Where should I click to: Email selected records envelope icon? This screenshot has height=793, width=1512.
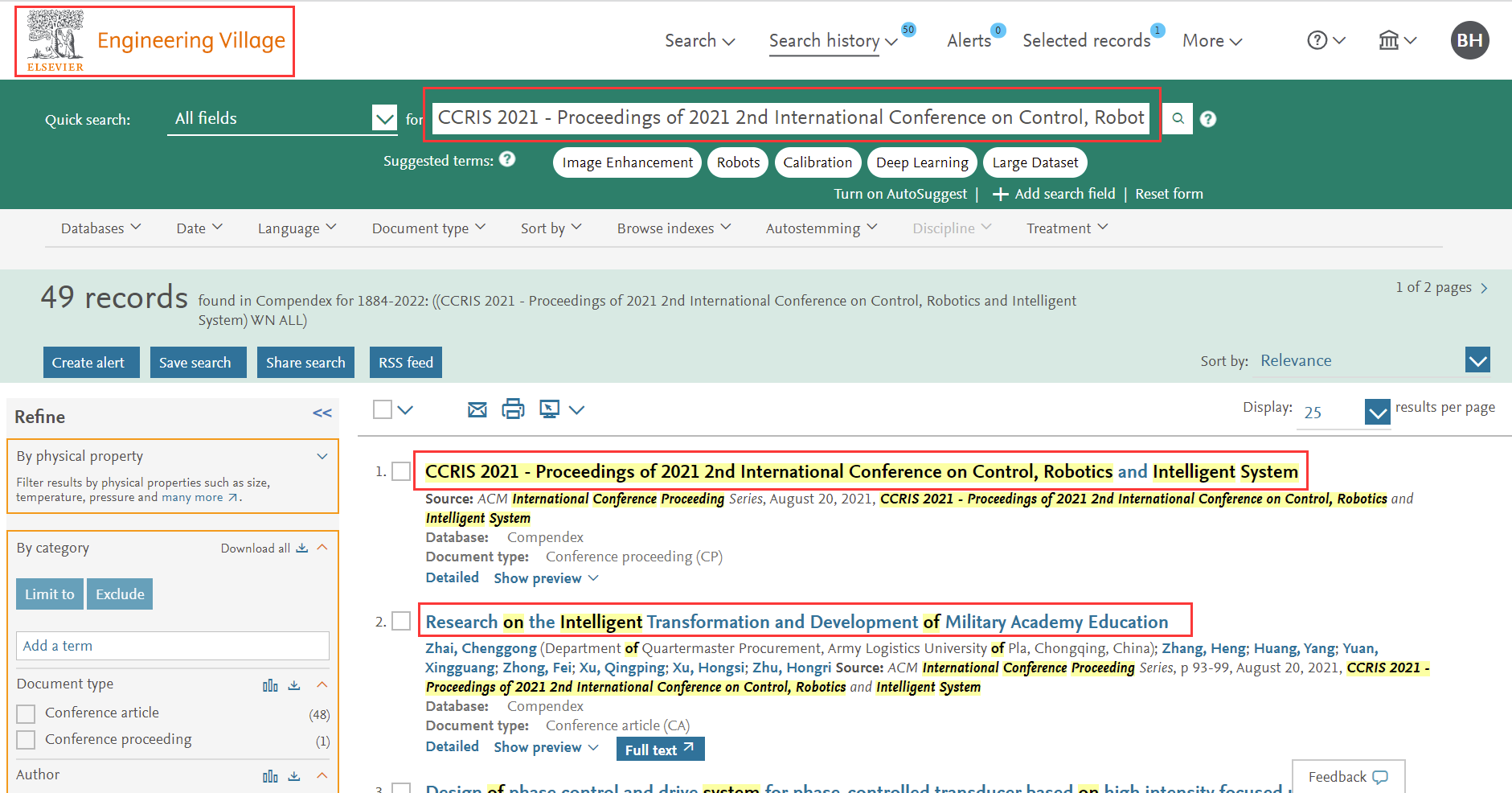pos(477,409)
